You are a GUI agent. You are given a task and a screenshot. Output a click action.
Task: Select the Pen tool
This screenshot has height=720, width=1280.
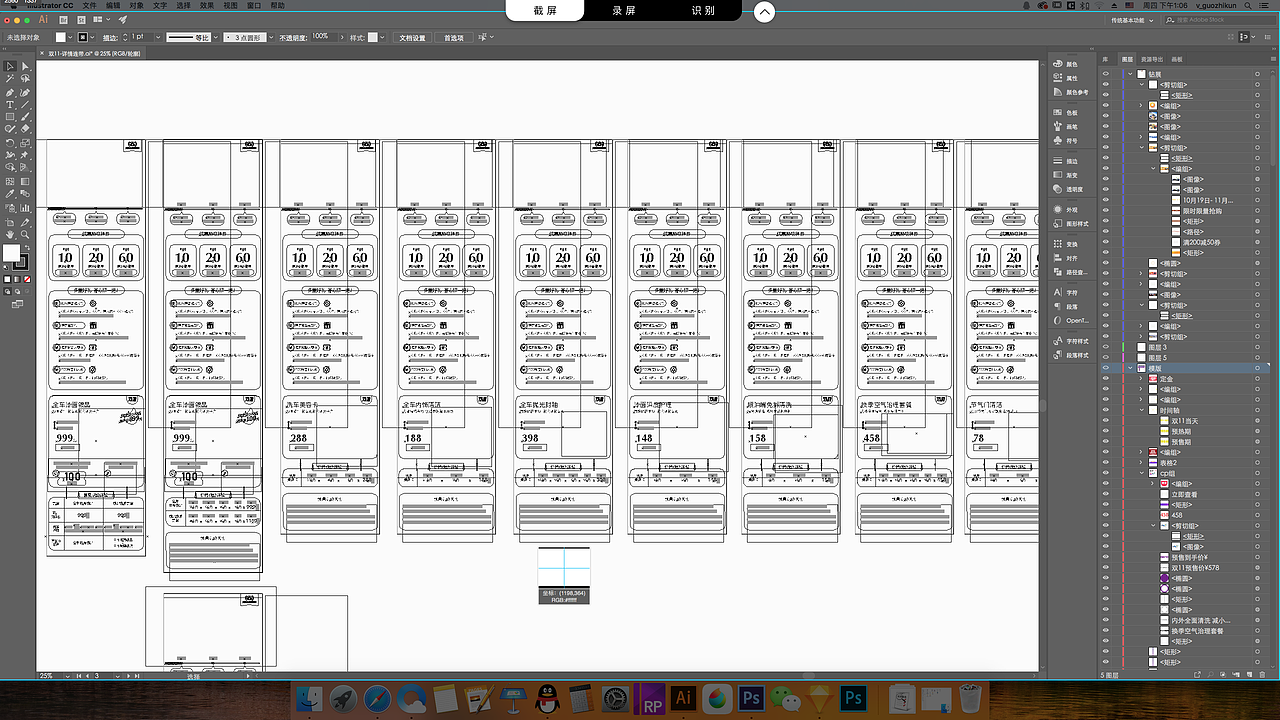click(x=10, y=92)
